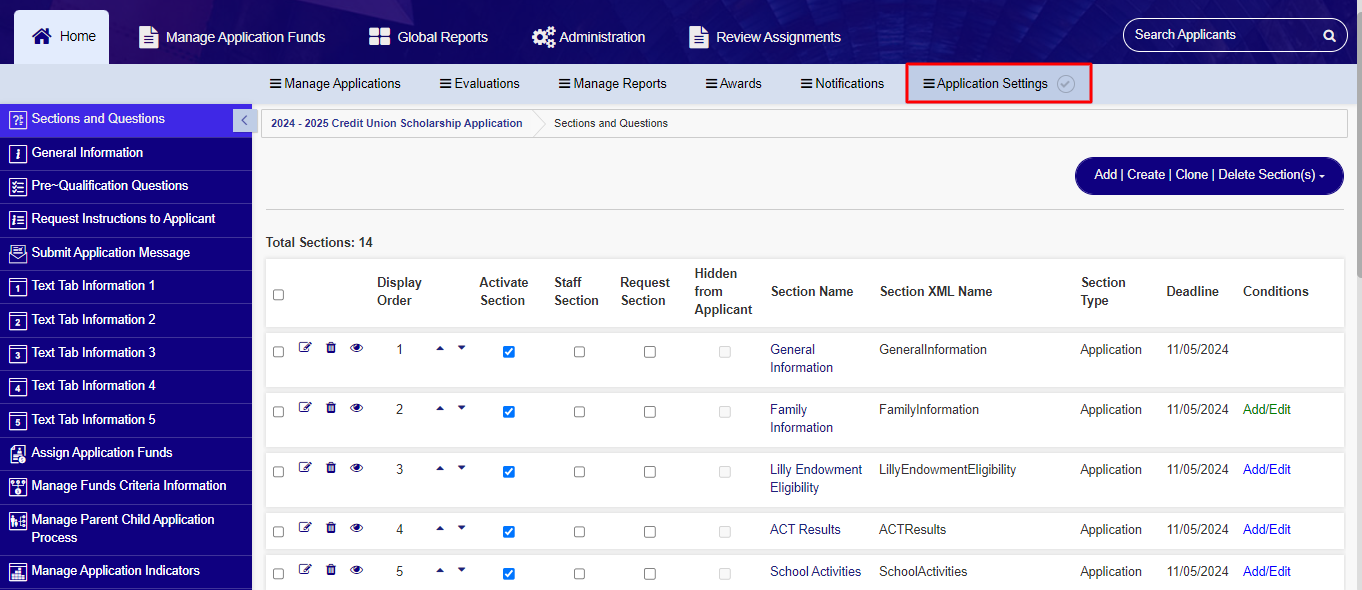Open Assign Application Funds sidebar item
The width and height of the screenshot is (1362, 590).
(126, 453)
